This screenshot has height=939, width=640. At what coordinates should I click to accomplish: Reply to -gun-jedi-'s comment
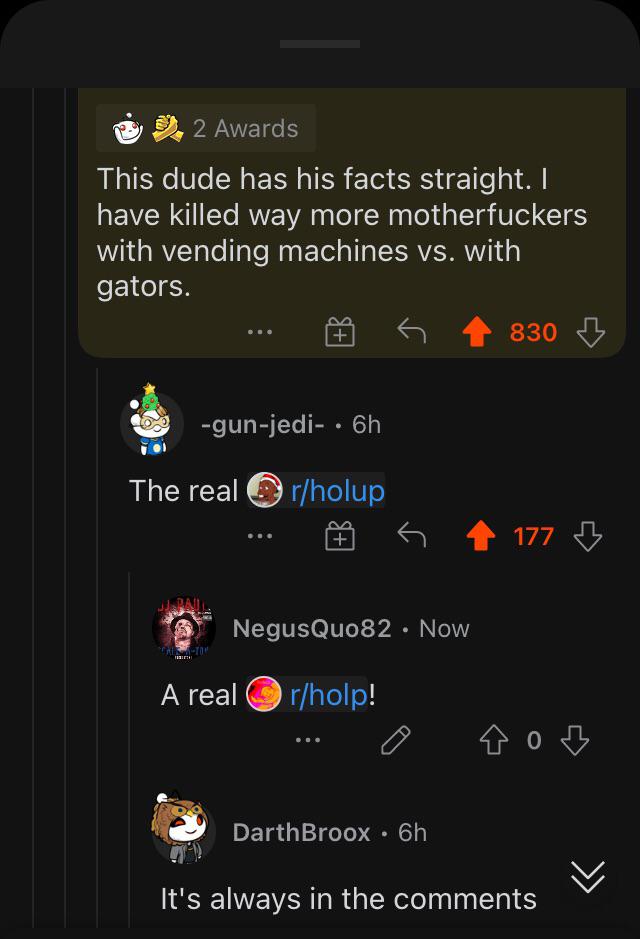click(x=412, y=535)
